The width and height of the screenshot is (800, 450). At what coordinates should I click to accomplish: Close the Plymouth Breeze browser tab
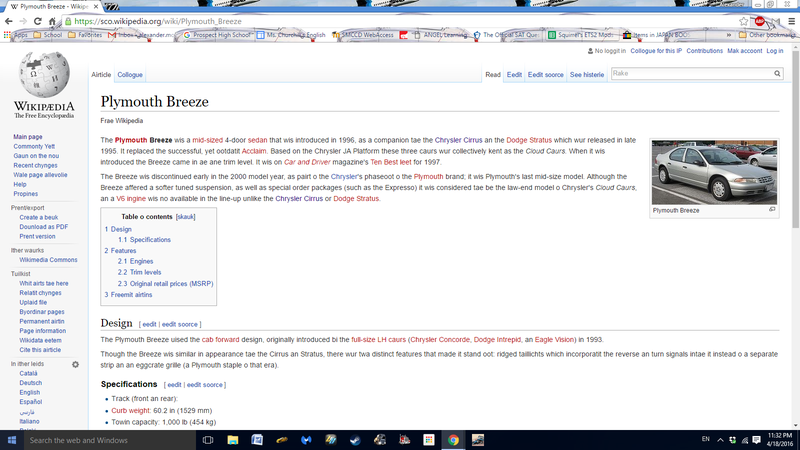click(x=95, y=7)
